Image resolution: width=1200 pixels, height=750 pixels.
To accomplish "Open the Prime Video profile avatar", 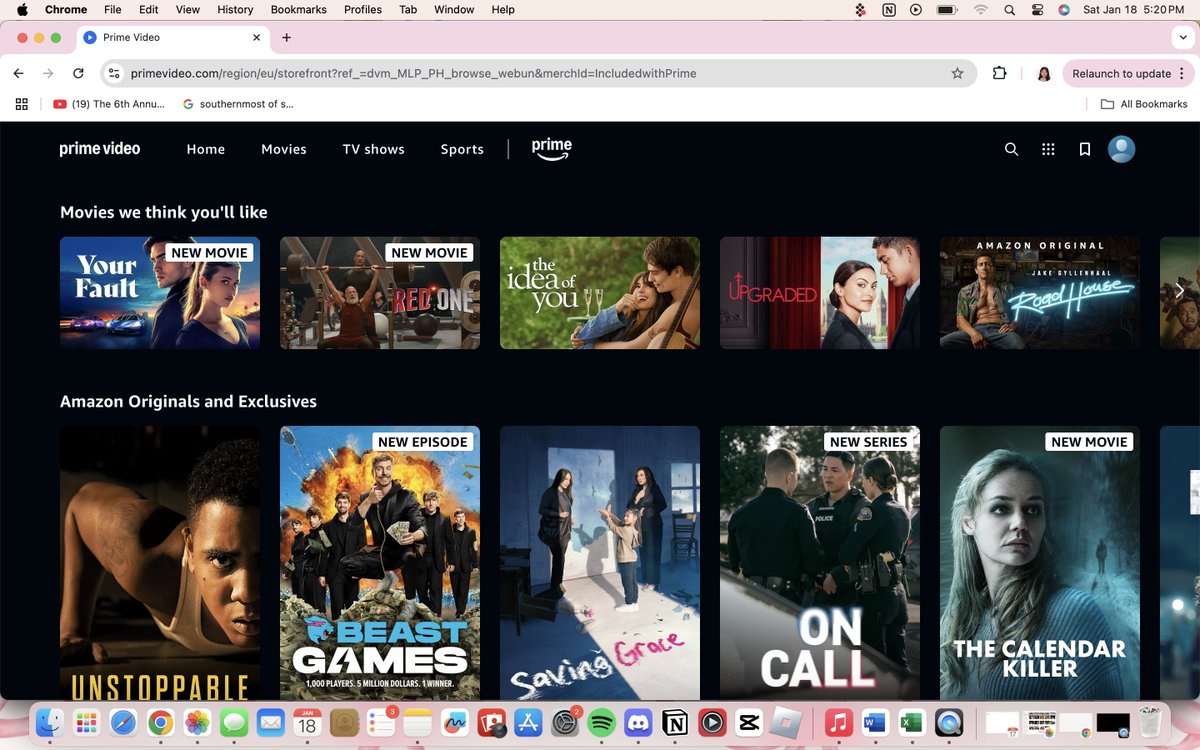I will tap(1122, 149).
